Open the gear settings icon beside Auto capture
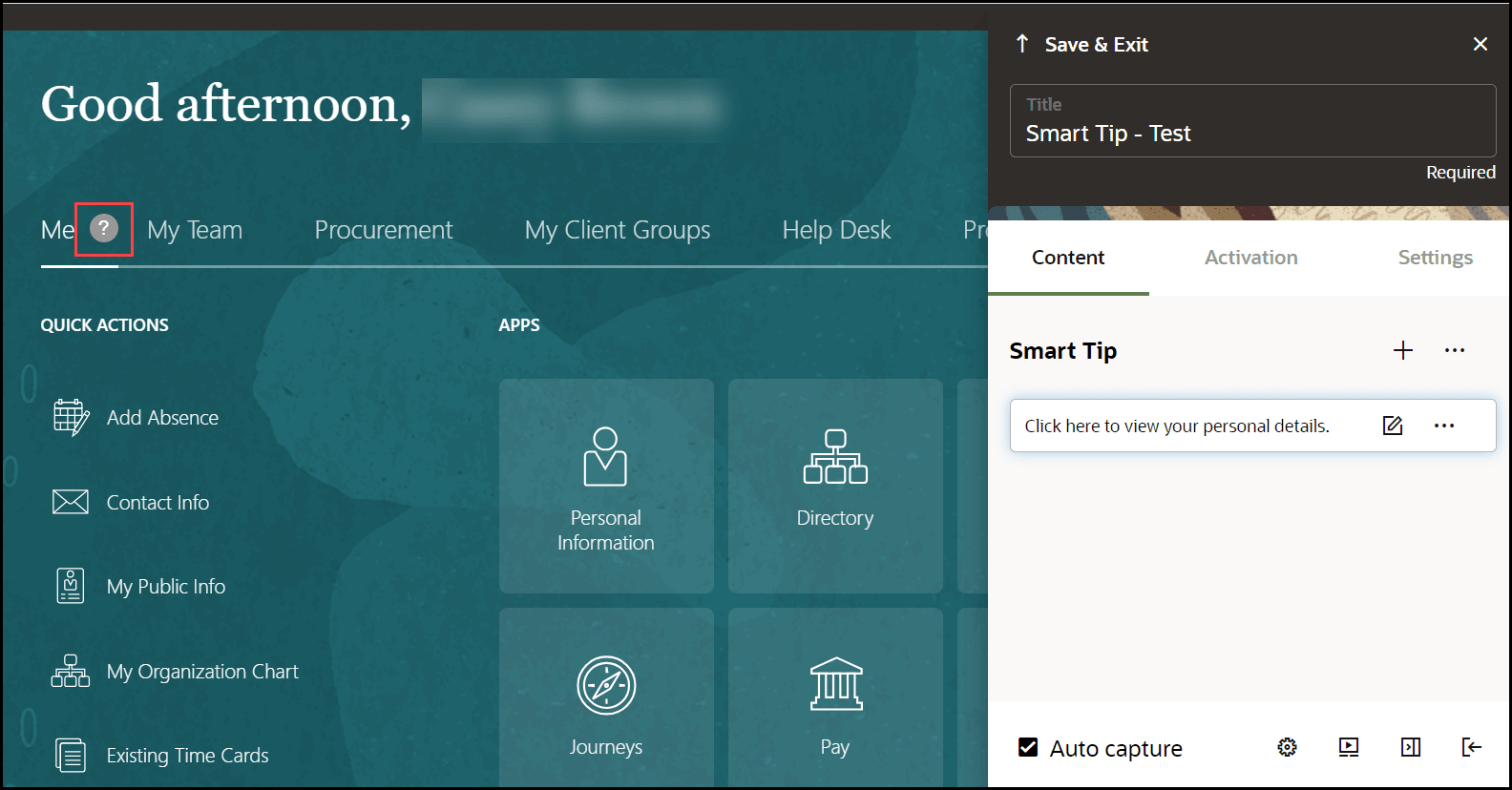 point(1288,747)
